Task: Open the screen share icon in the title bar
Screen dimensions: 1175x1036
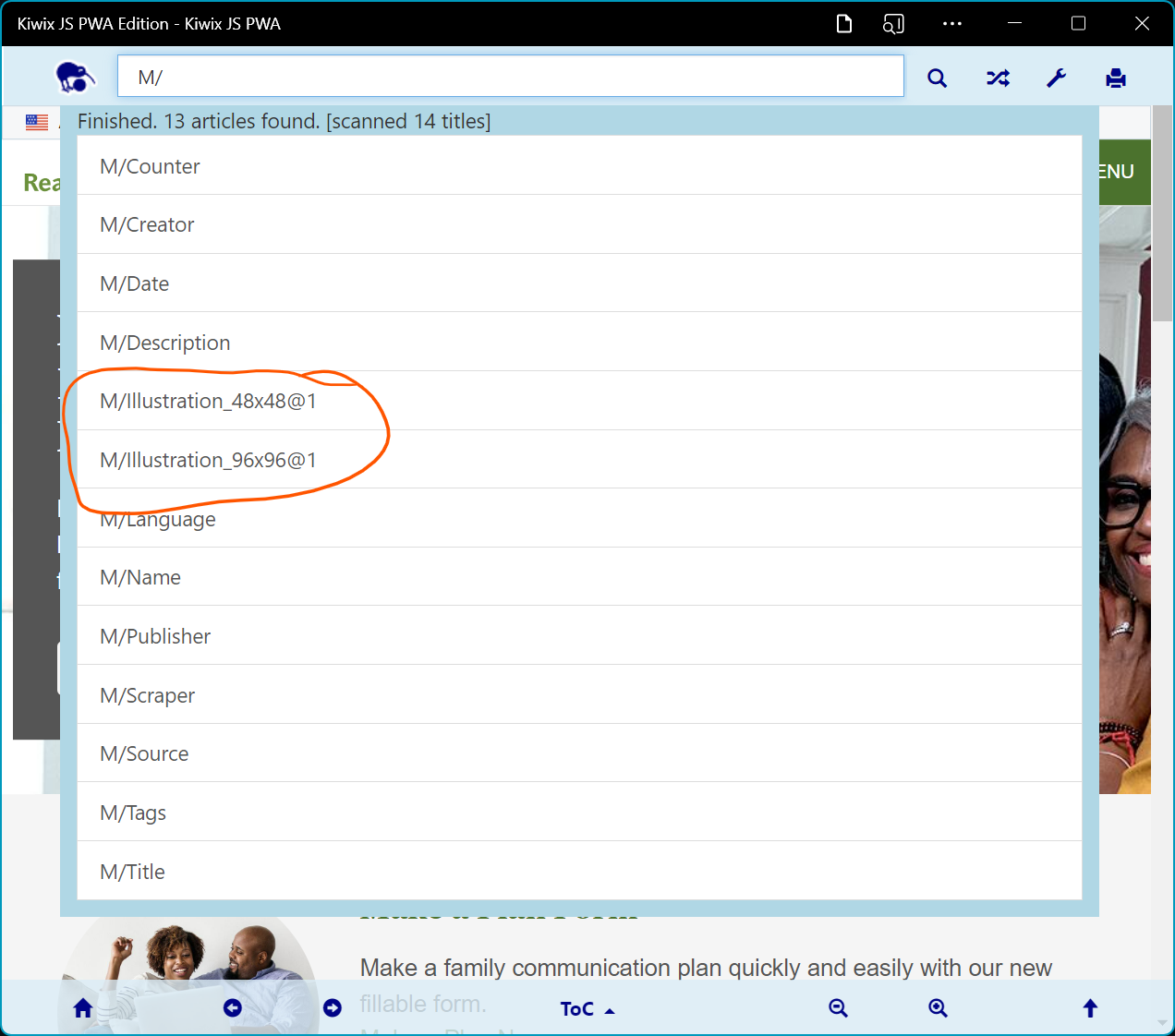Action: pos(893,24)
